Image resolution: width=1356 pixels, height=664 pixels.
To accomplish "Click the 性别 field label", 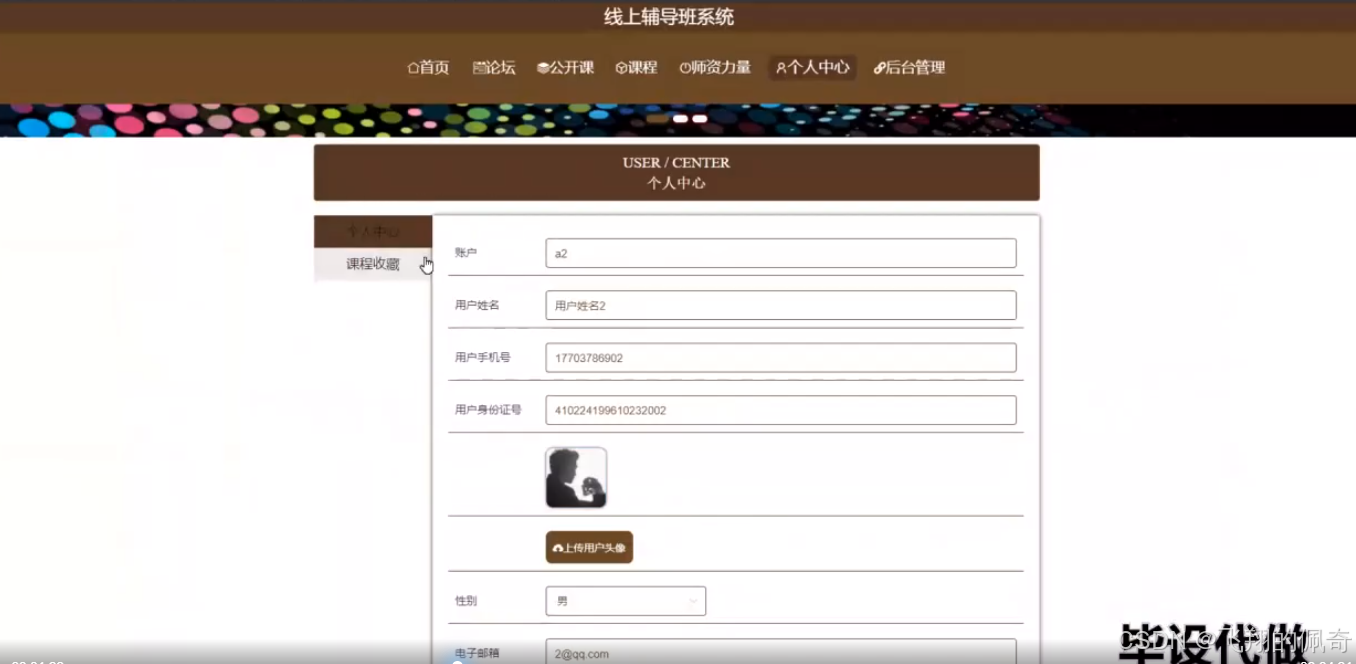I will point(466,601).
